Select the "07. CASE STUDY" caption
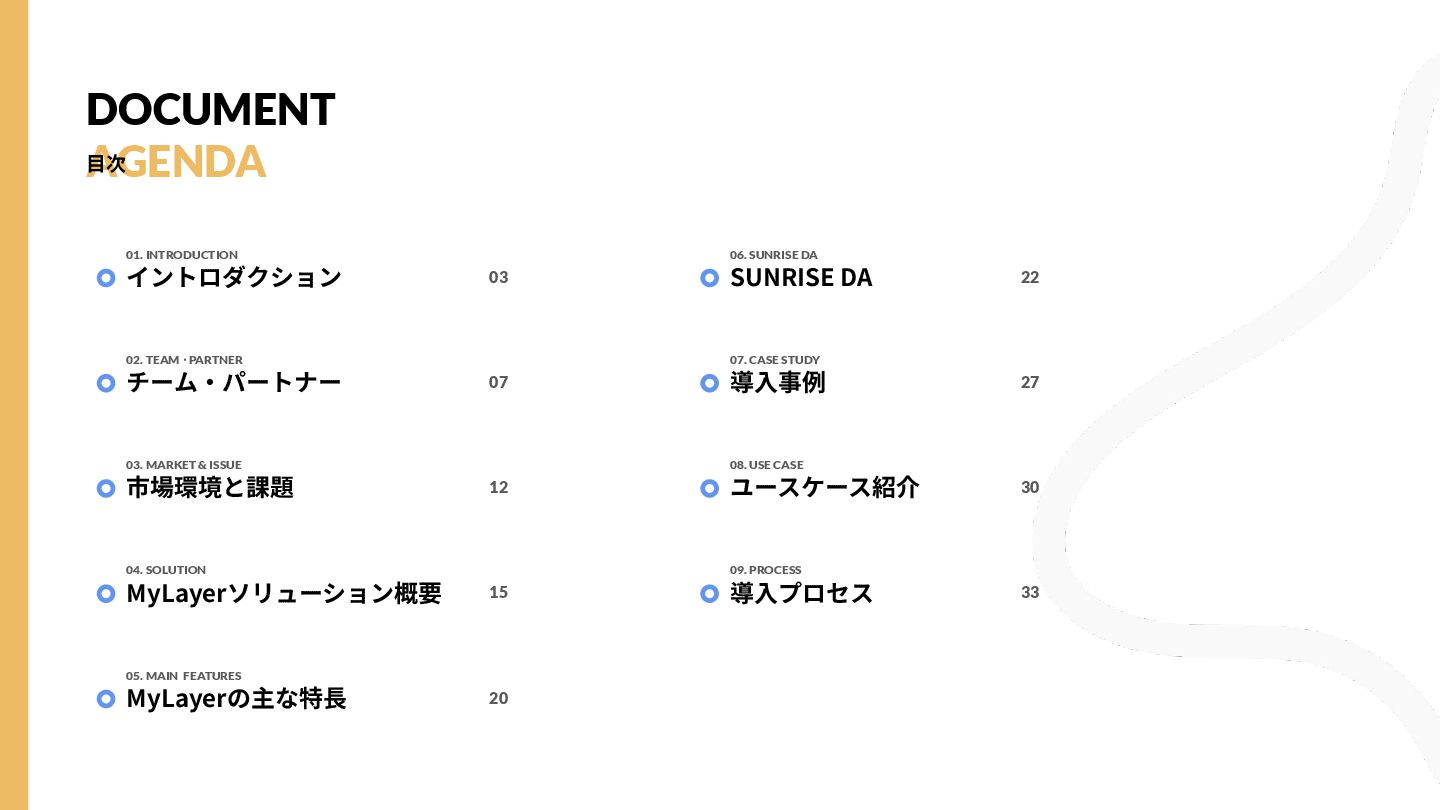Viewport: 1440px width, 810px height. point(775,360)
